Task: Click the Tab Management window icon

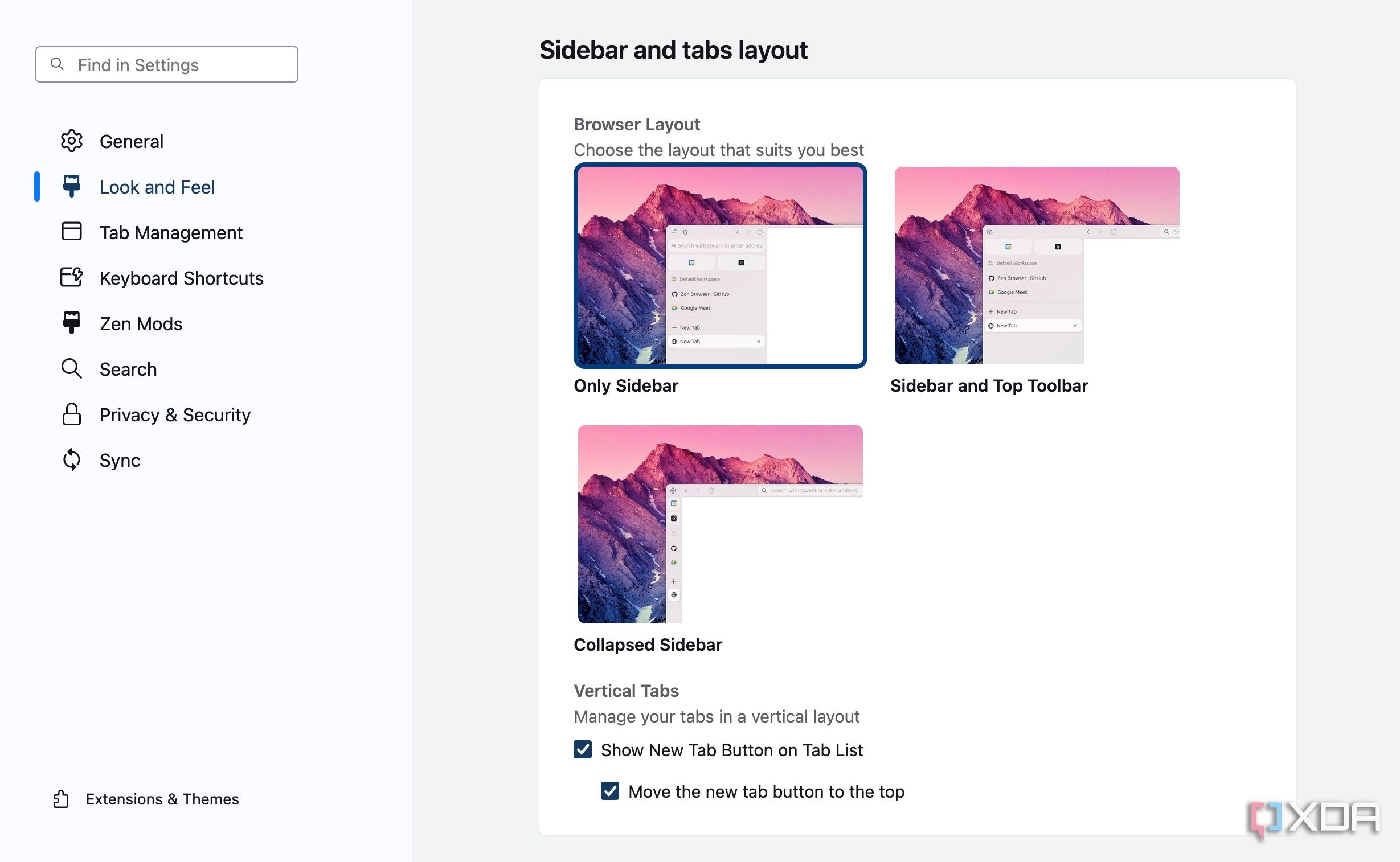Action: coord(72,232)
